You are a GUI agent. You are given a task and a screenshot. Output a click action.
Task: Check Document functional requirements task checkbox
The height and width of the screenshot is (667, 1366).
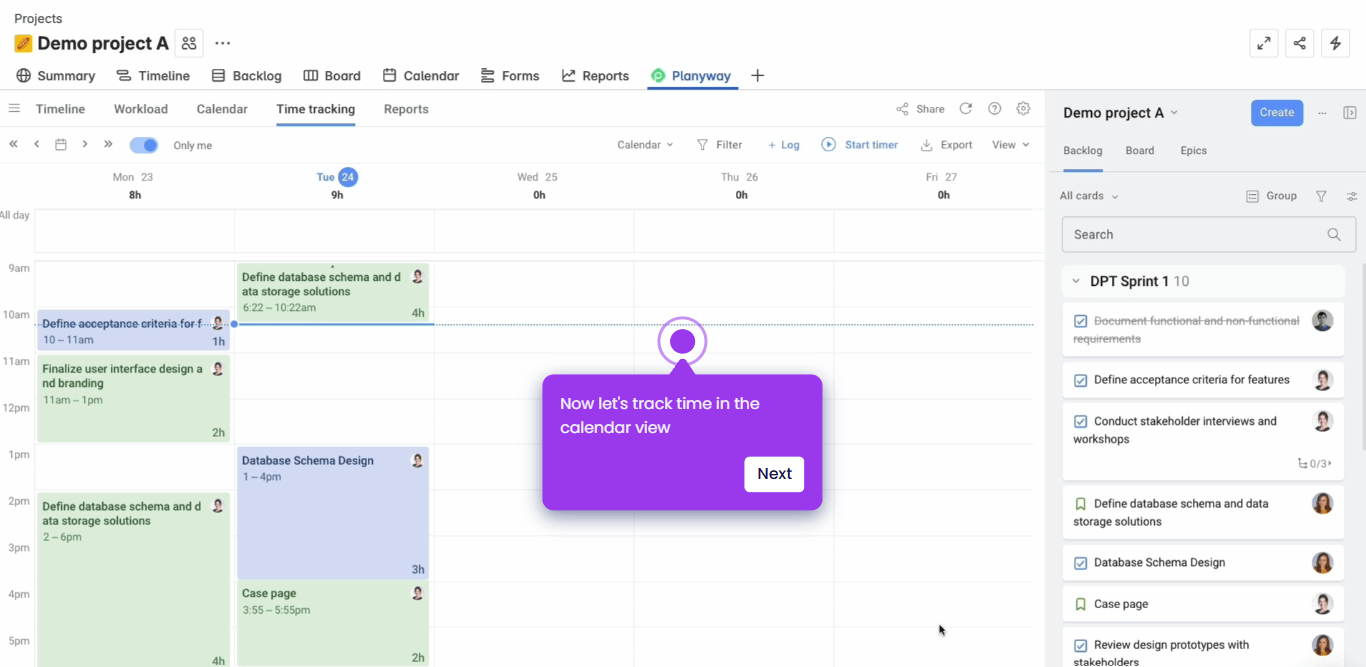[1080, 321]
